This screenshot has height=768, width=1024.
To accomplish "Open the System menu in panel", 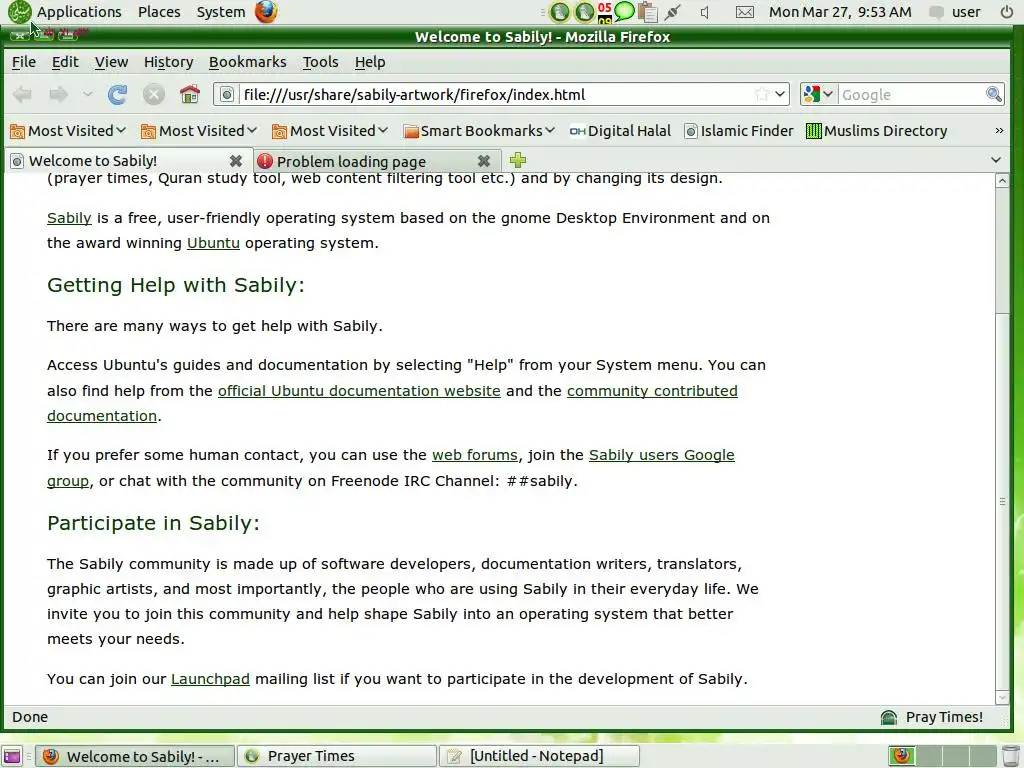I will coord(221,12).
